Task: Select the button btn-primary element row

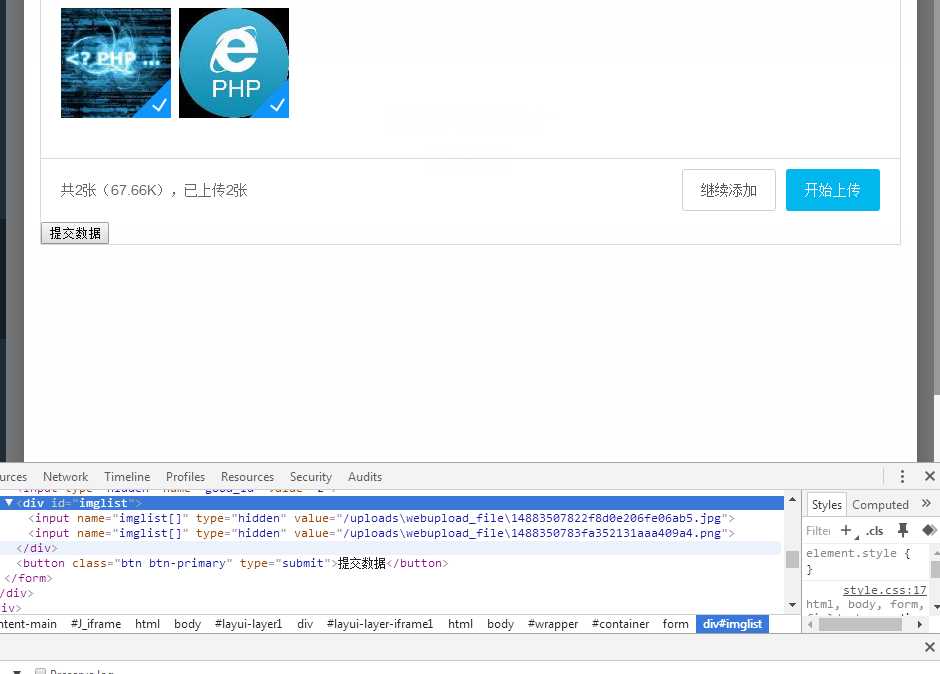Action: (233, 563)
